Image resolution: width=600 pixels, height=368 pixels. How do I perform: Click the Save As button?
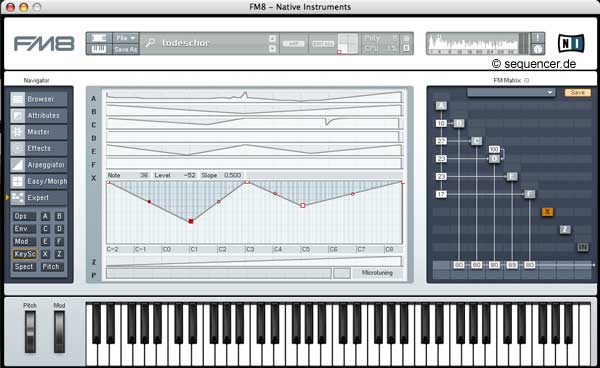coord(126,49)
